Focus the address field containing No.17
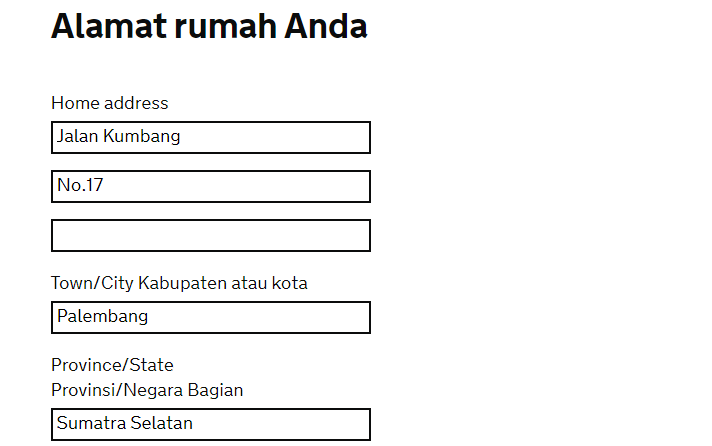 (x=210, y=186)
